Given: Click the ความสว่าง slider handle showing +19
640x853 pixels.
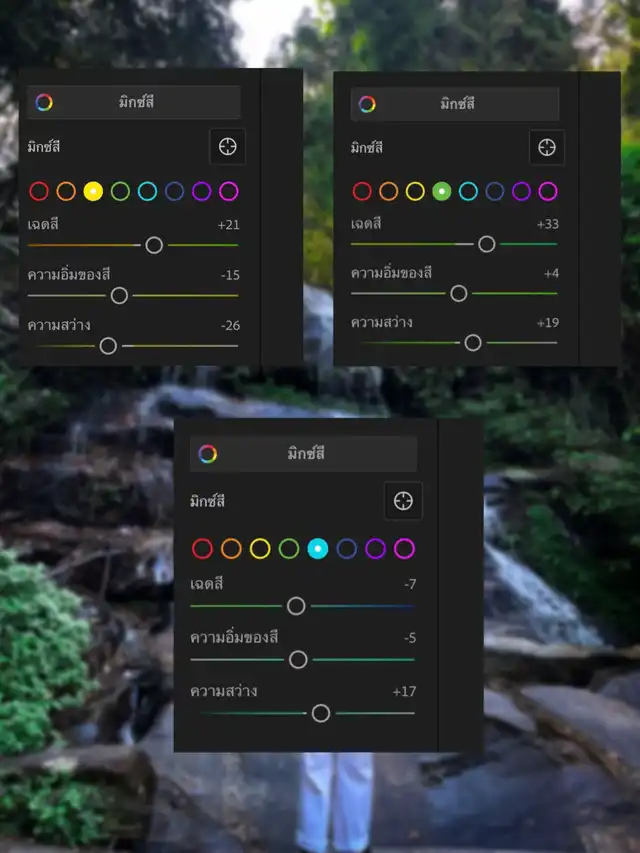Looking at the screenshot, I should click(x=473, y=343).
